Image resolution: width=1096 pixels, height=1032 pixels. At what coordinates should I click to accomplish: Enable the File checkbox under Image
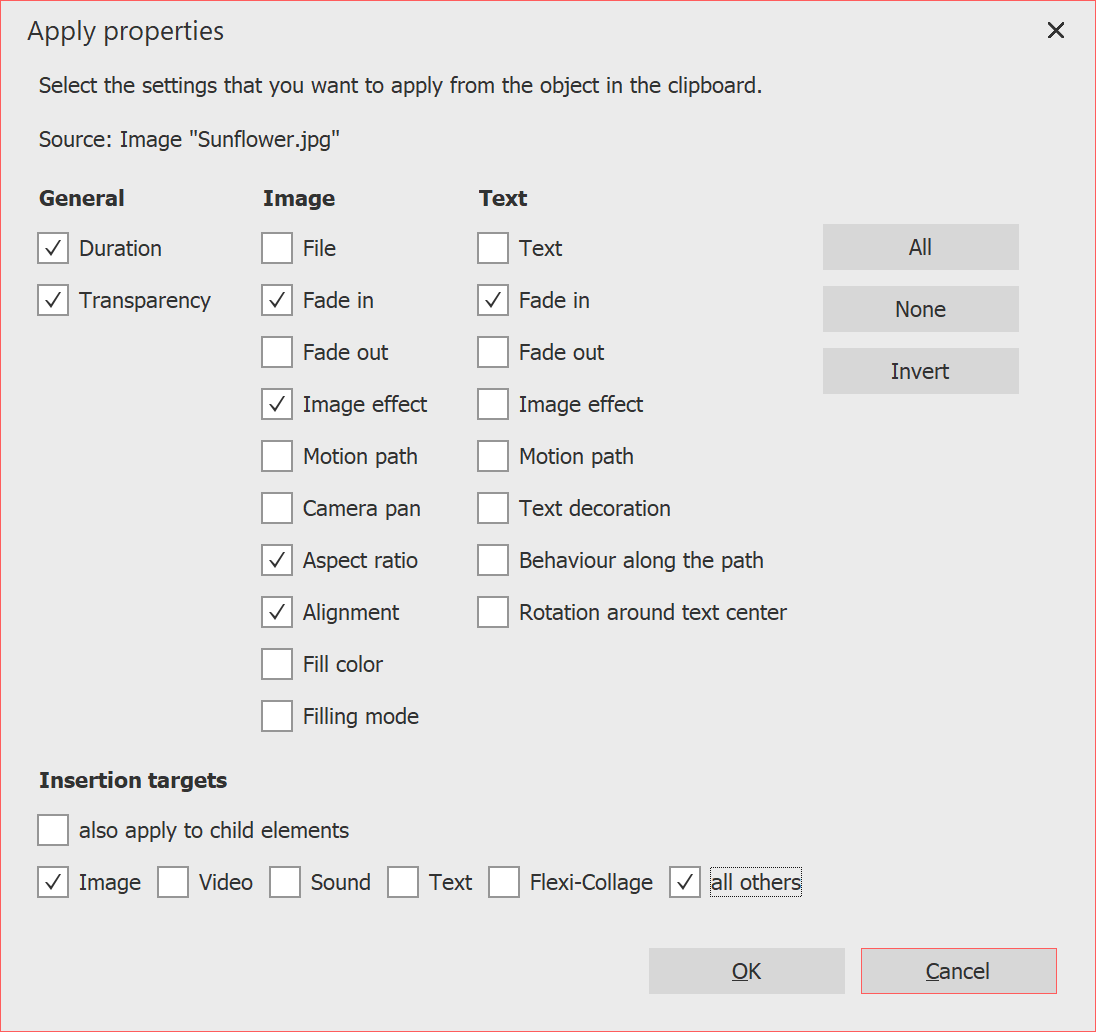coord(277,248)
